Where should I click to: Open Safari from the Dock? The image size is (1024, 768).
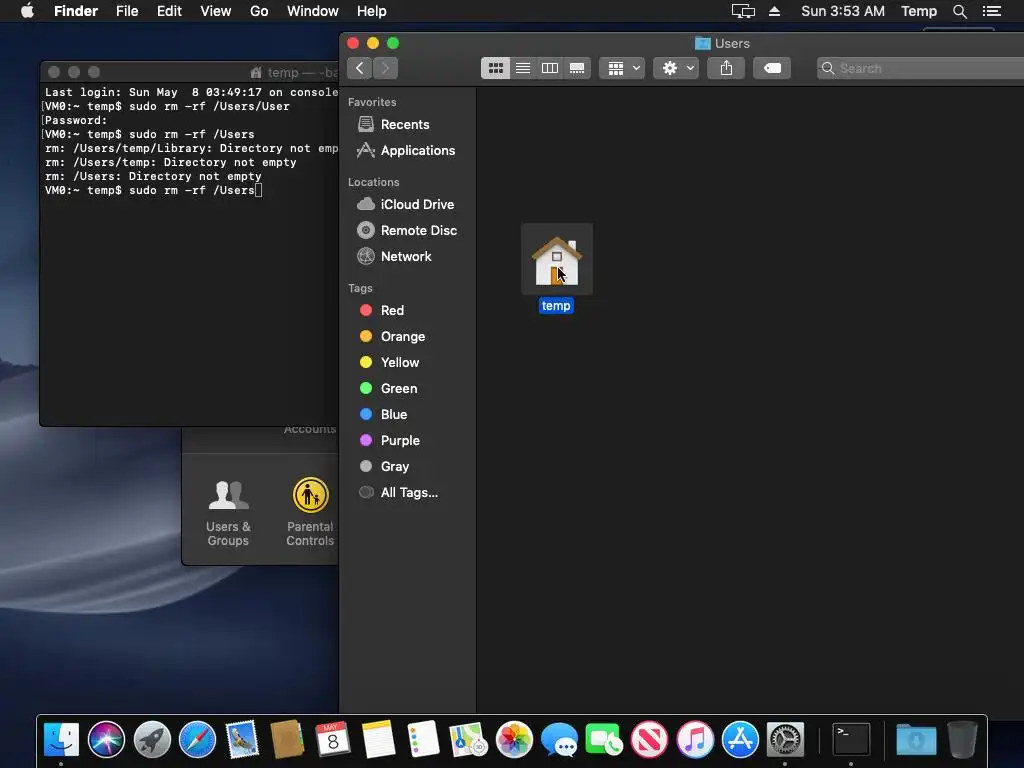(197, 740)
